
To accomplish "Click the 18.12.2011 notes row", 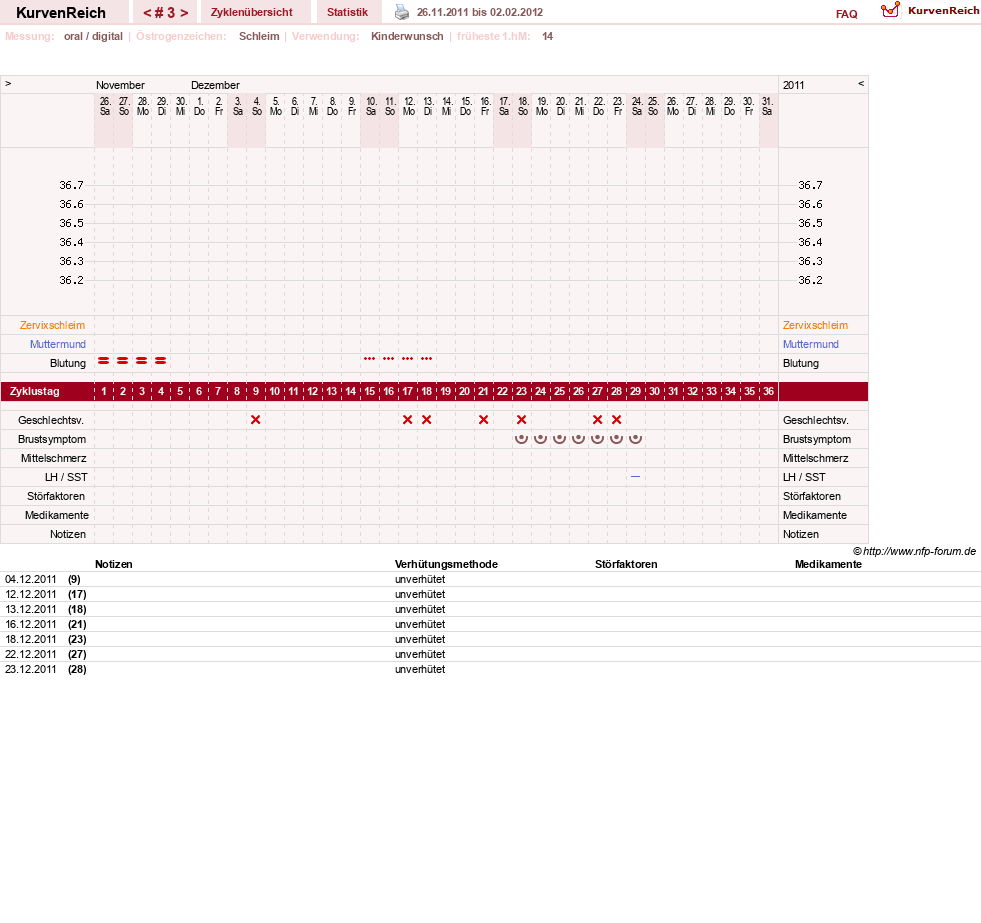I will [x=490, y=640].
